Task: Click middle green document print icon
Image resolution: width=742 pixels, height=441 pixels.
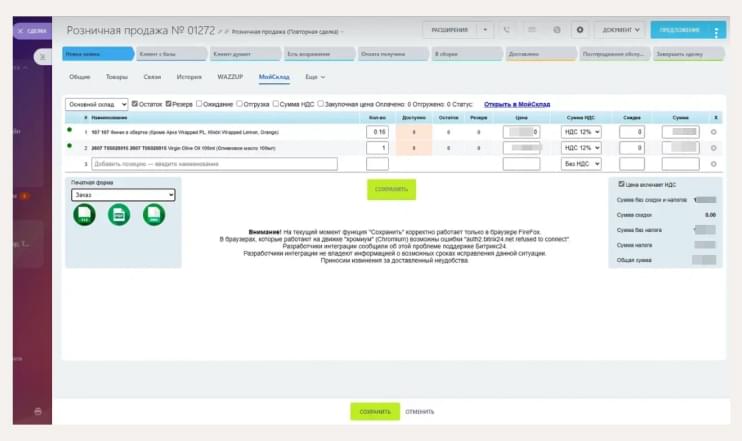Action: coord(119,214)
